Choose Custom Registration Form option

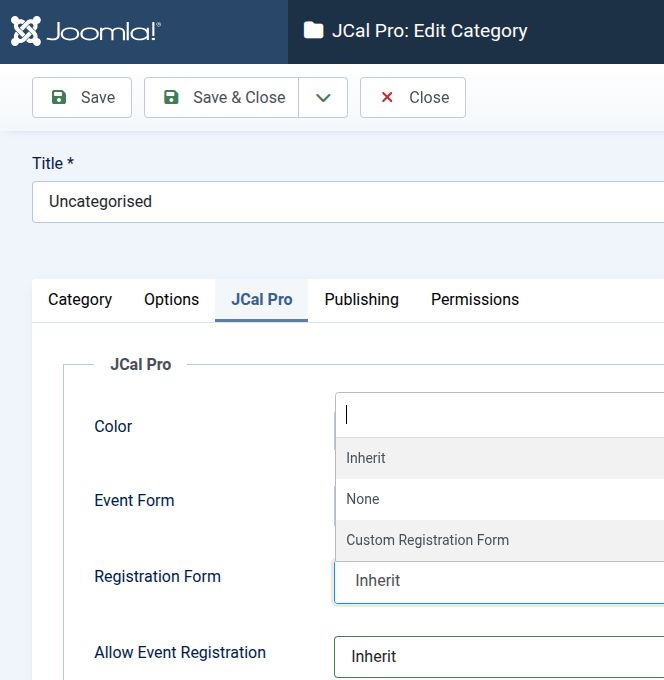(x=500, y=540)
